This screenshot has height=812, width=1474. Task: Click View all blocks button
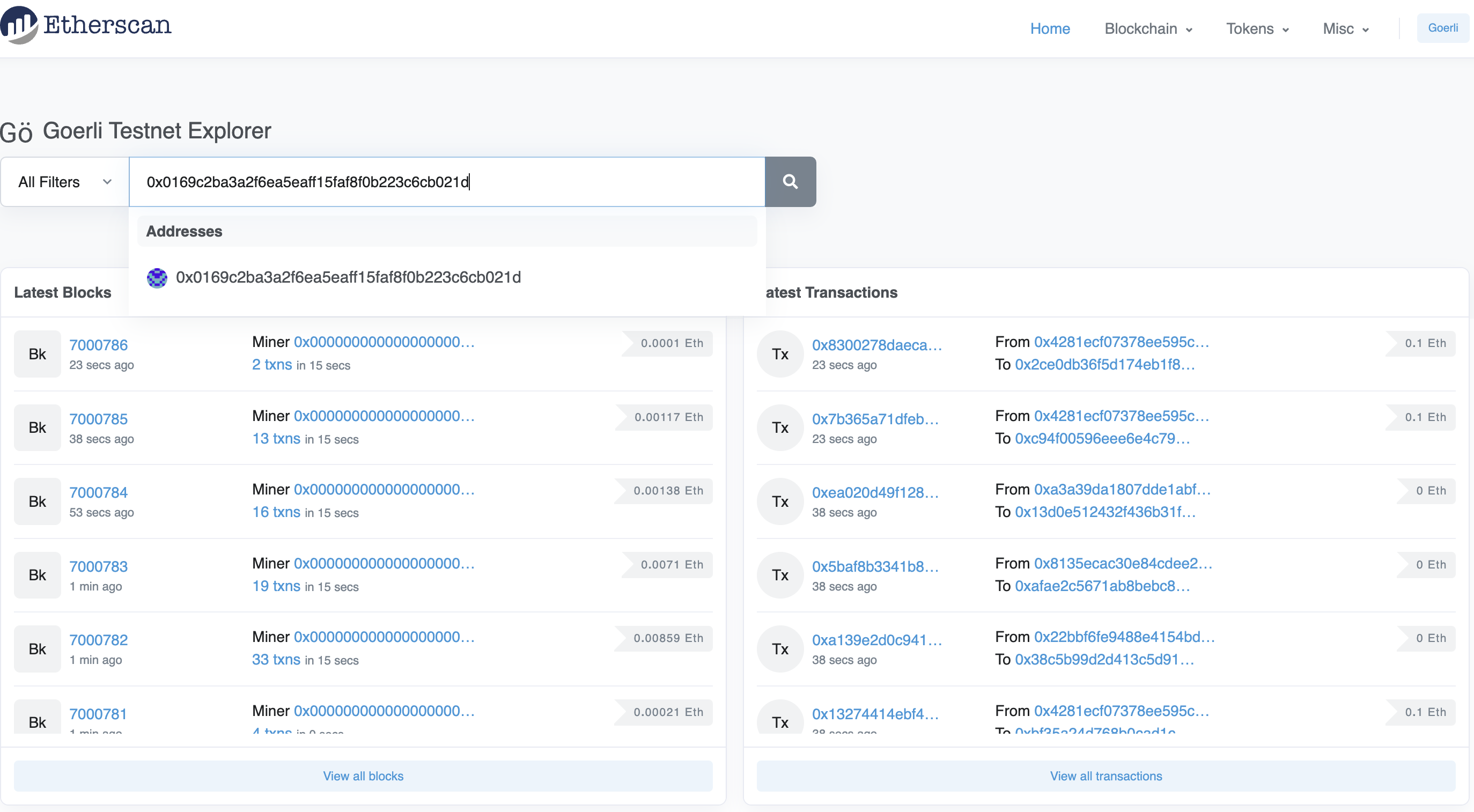click(363, 776)
